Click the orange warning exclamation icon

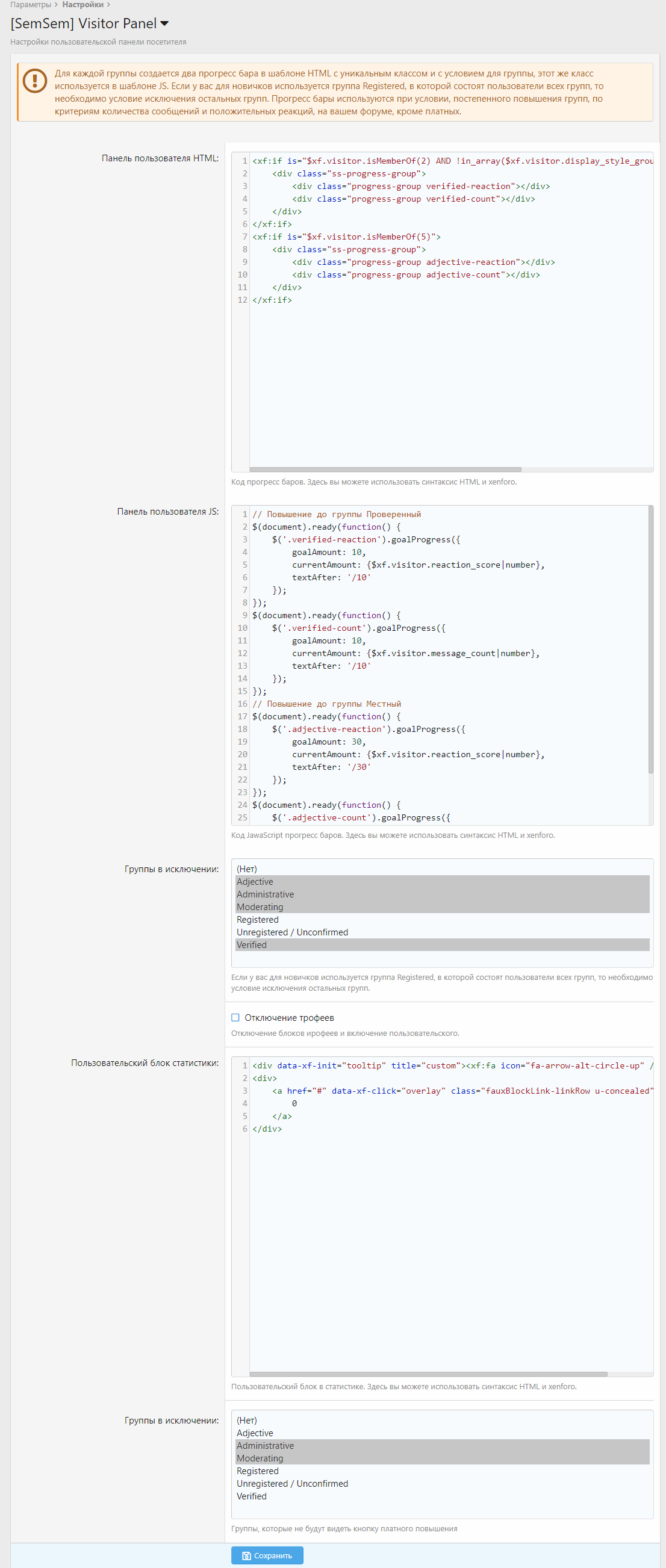point(35,81)
